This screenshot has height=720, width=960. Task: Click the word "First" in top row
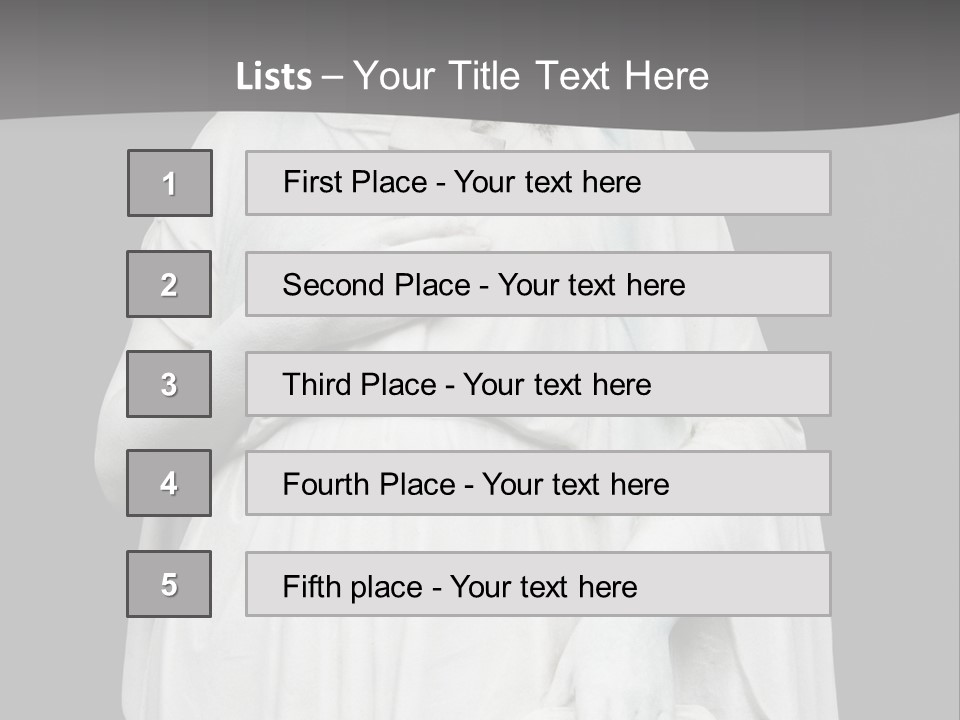click(x=312, y=182)
